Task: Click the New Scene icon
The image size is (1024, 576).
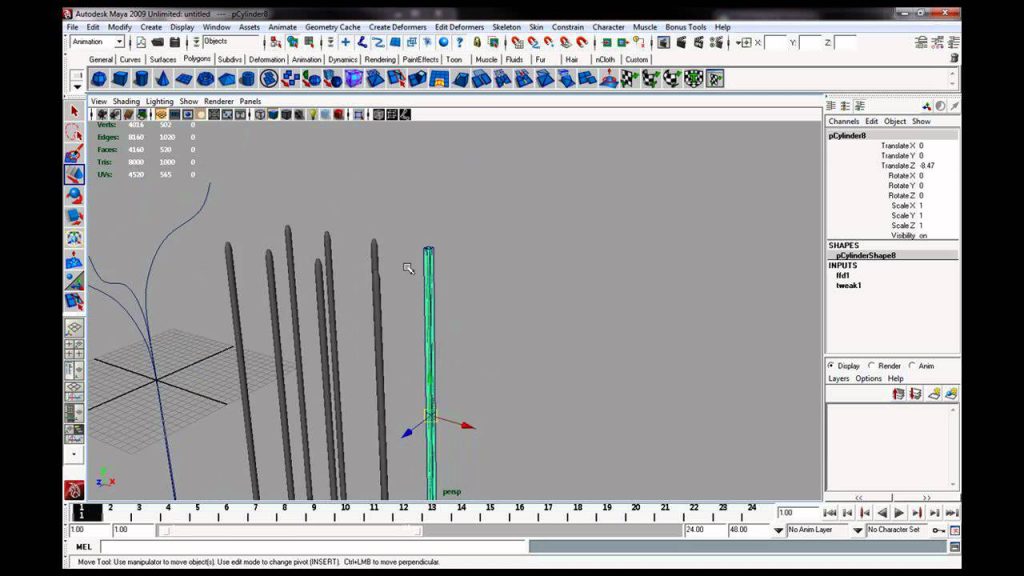Action: click(140, 42)
